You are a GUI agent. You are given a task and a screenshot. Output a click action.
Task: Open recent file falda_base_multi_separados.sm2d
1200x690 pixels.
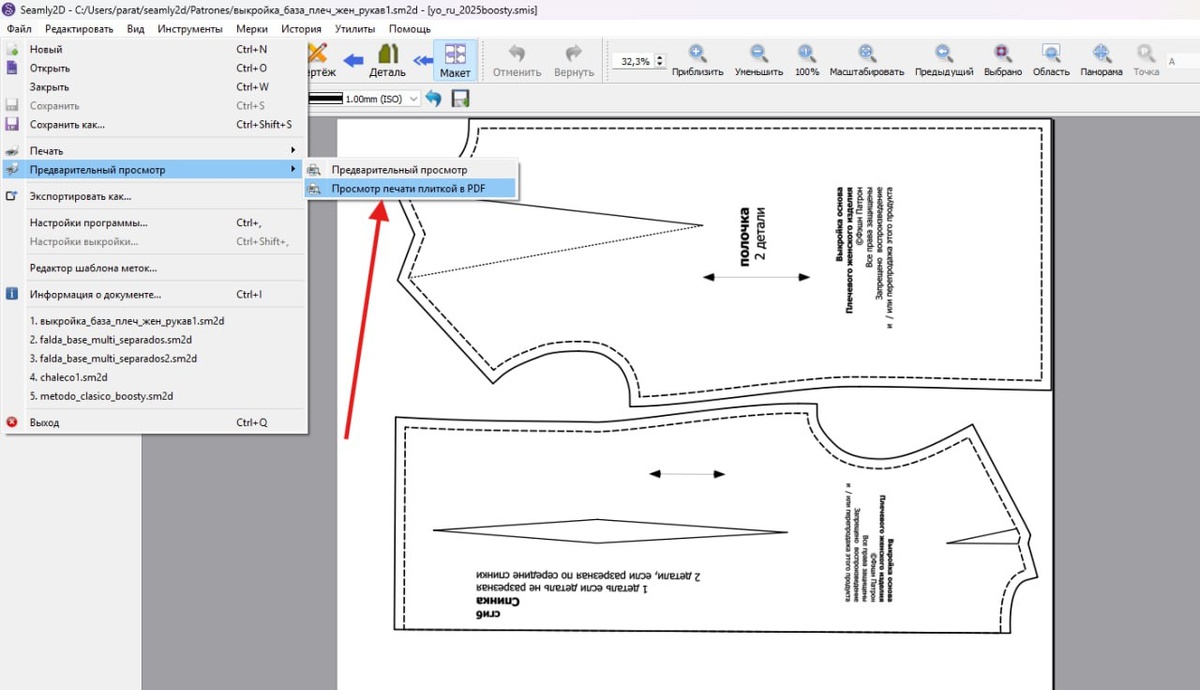154,340
